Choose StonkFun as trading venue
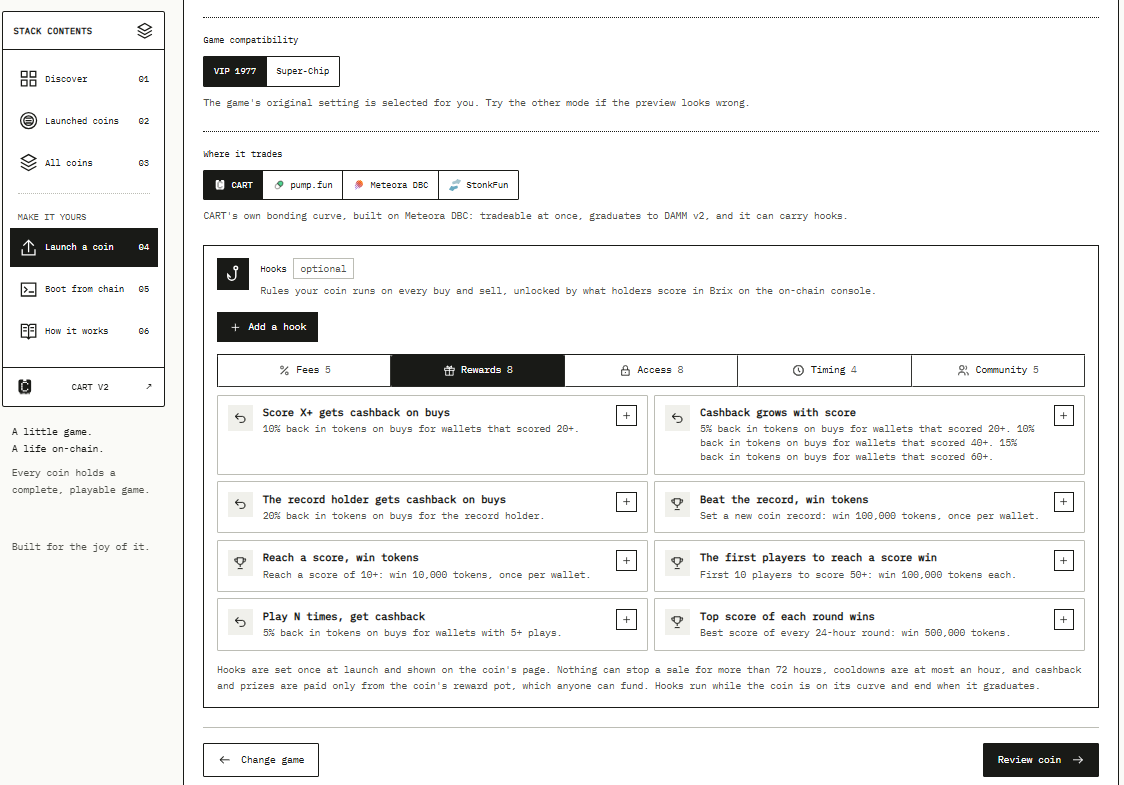The height and width of the screenshot is (785, 1124). 478,185
